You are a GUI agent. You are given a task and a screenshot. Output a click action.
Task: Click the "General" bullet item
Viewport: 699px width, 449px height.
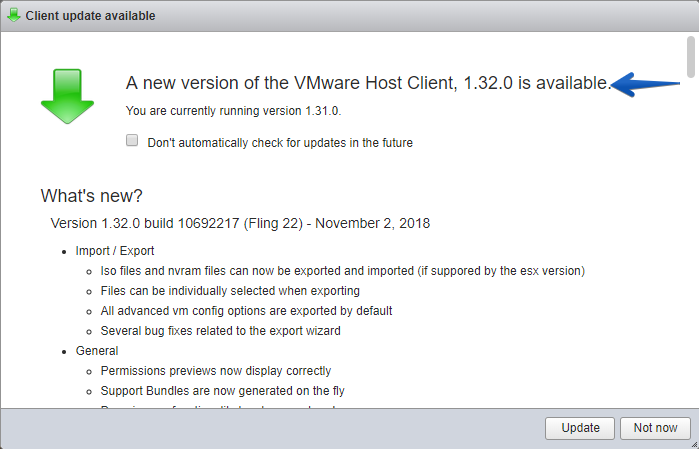97,351
